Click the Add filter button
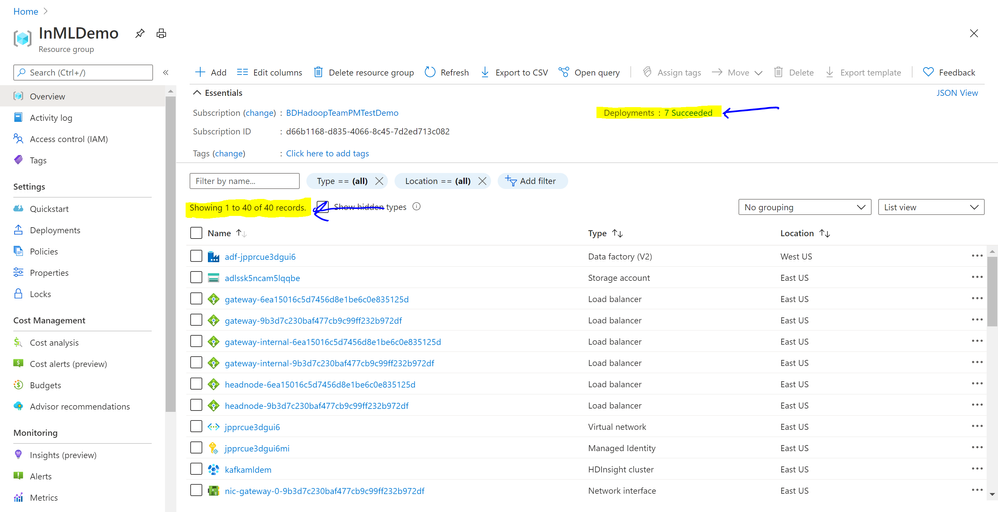The height and width of the screenshot is (512, 998). (533, 181)
